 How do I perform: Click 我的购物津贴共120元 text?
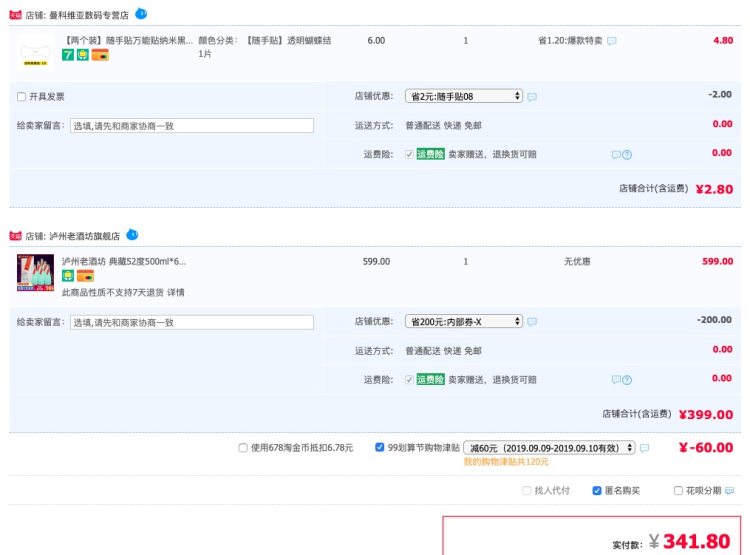(506, 462)
